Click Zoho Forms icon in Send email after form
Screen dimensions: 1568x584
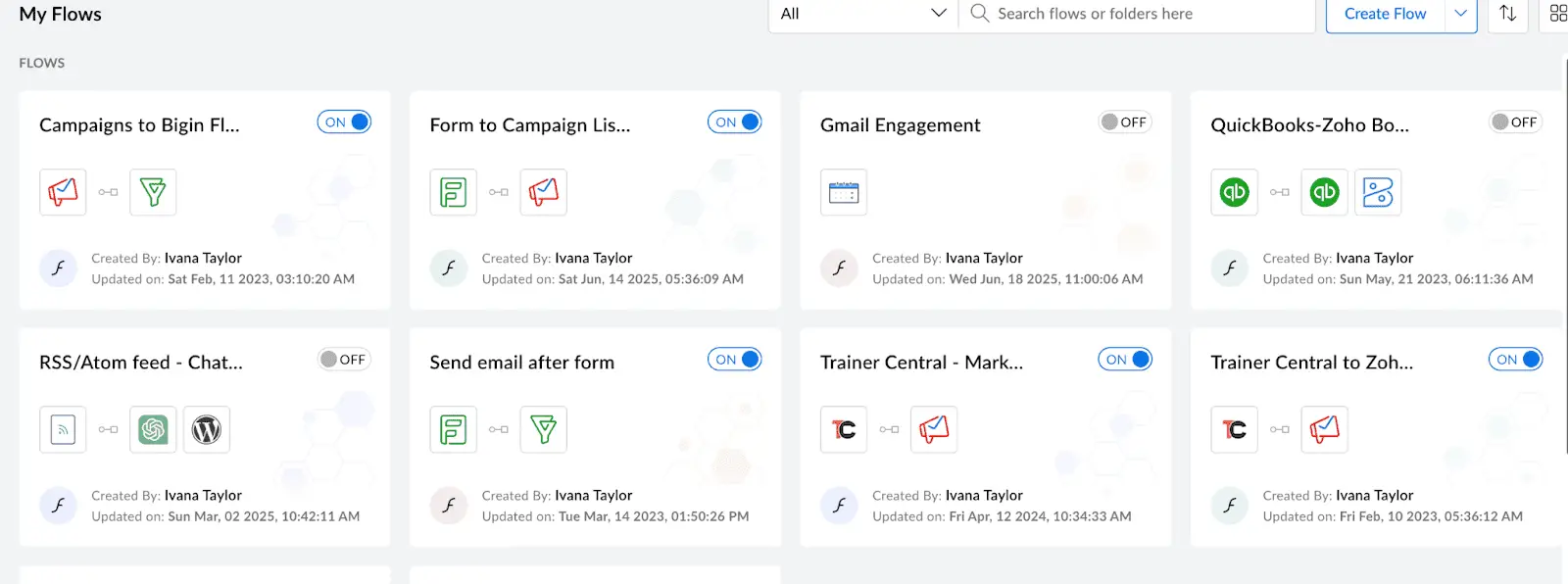click(453, 429)
